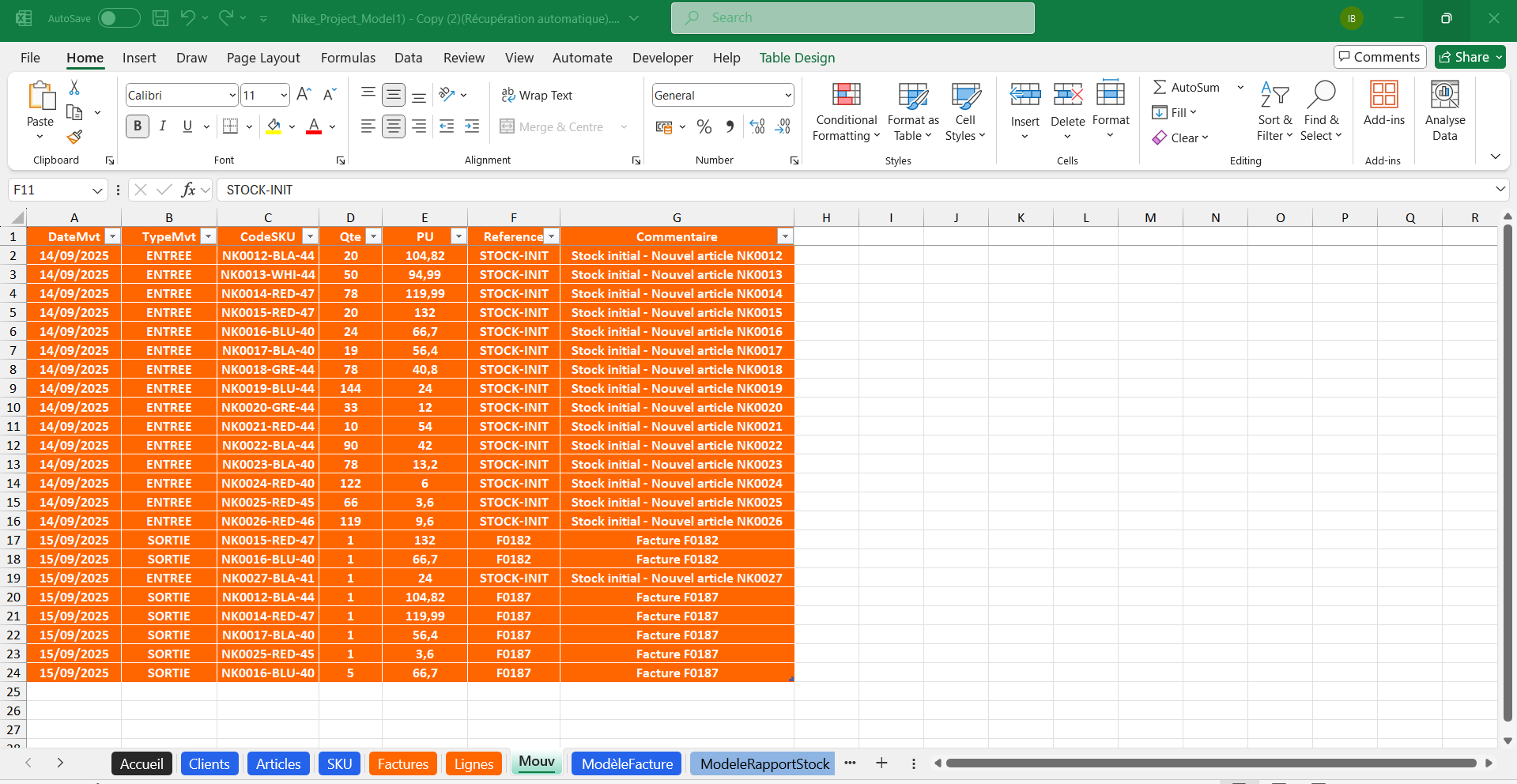
Task: Open the Comments pane button
Action: (x=1379, y=57)
